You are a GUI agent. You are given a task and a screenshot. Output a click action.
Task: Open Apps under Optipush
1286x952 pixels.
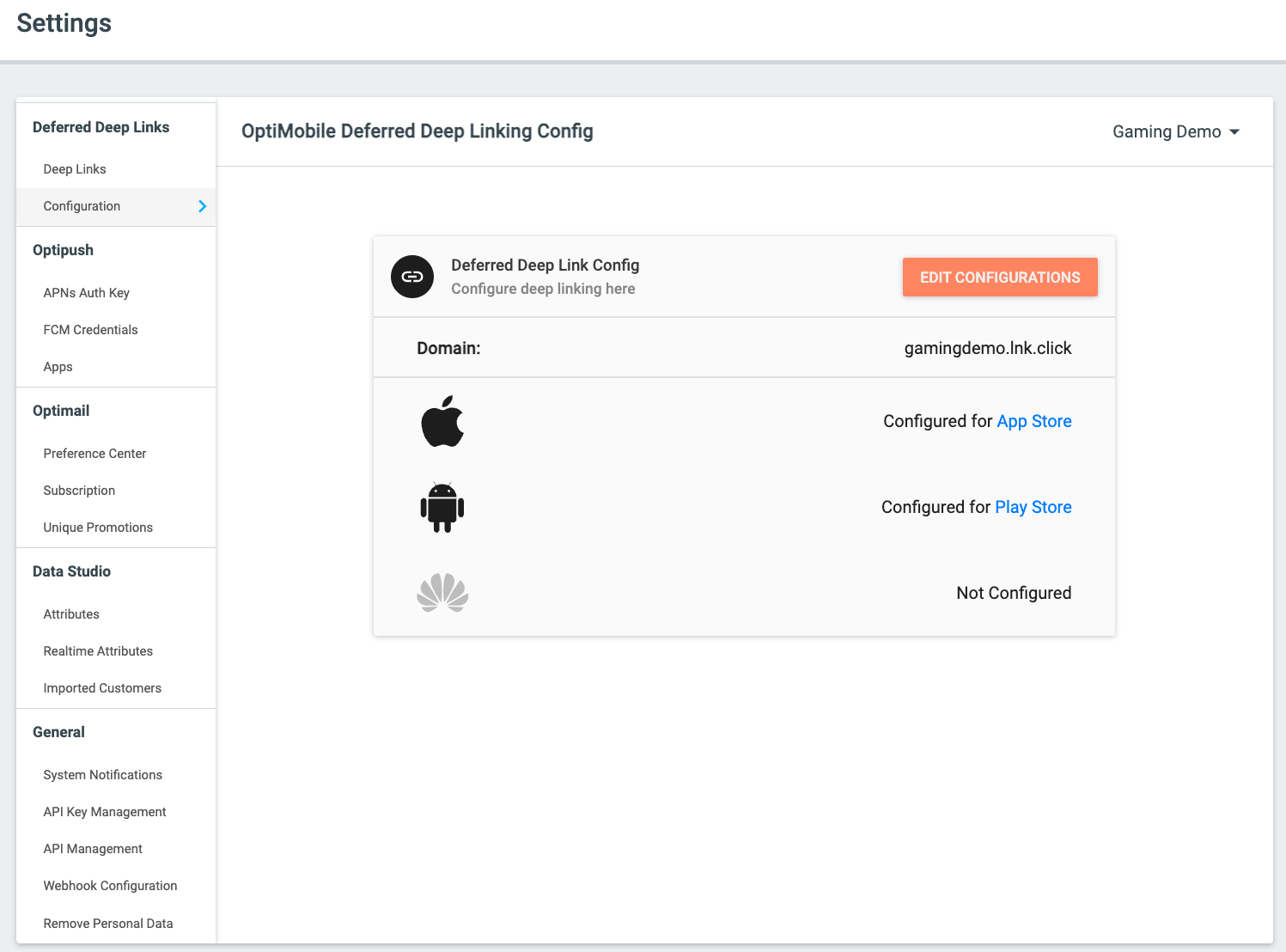coord(58,367)
